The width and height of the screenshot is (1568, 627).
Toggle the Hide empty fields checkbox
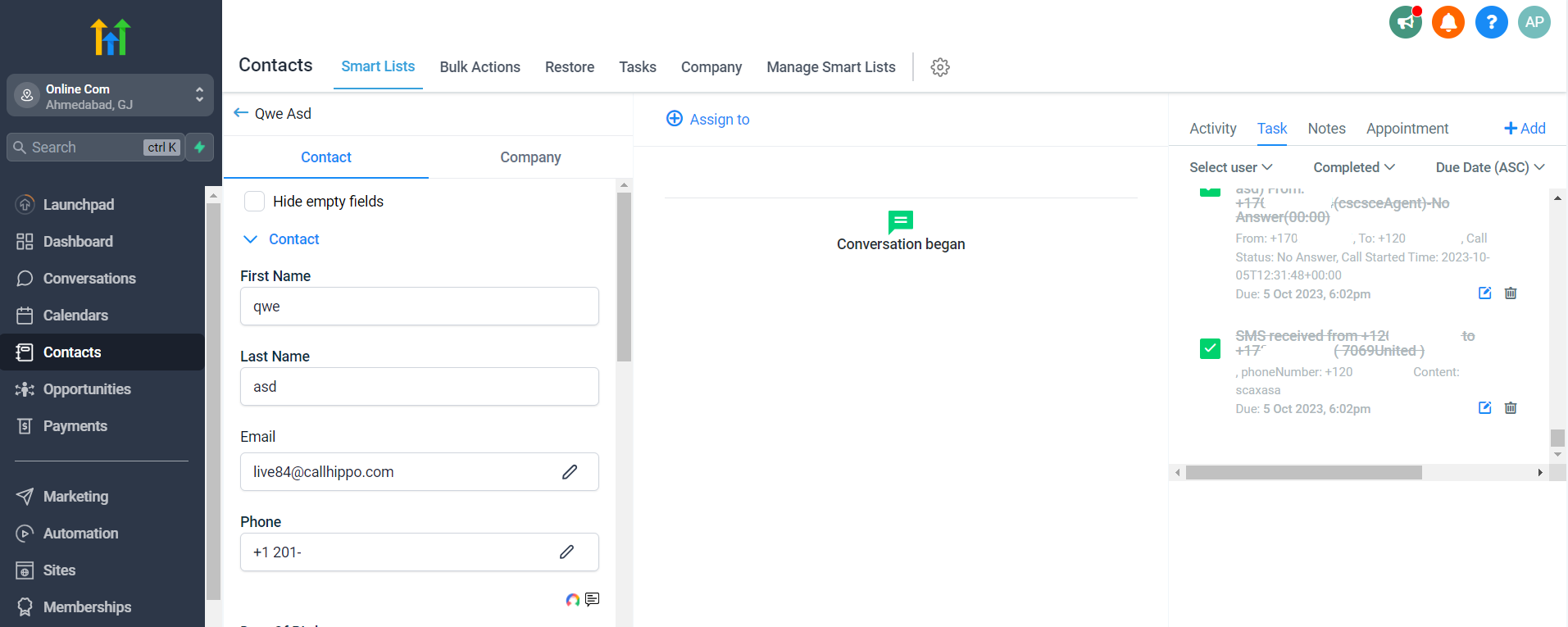(x=255, y=202)
